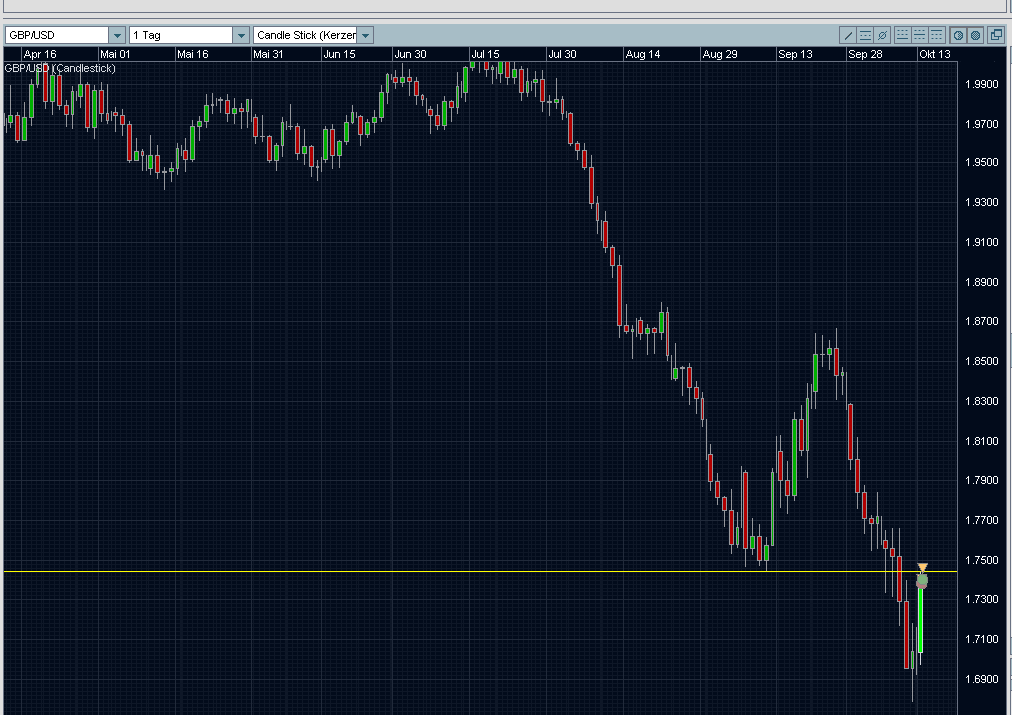Click inside the GBP/USD symbol field

click(55, 36)
